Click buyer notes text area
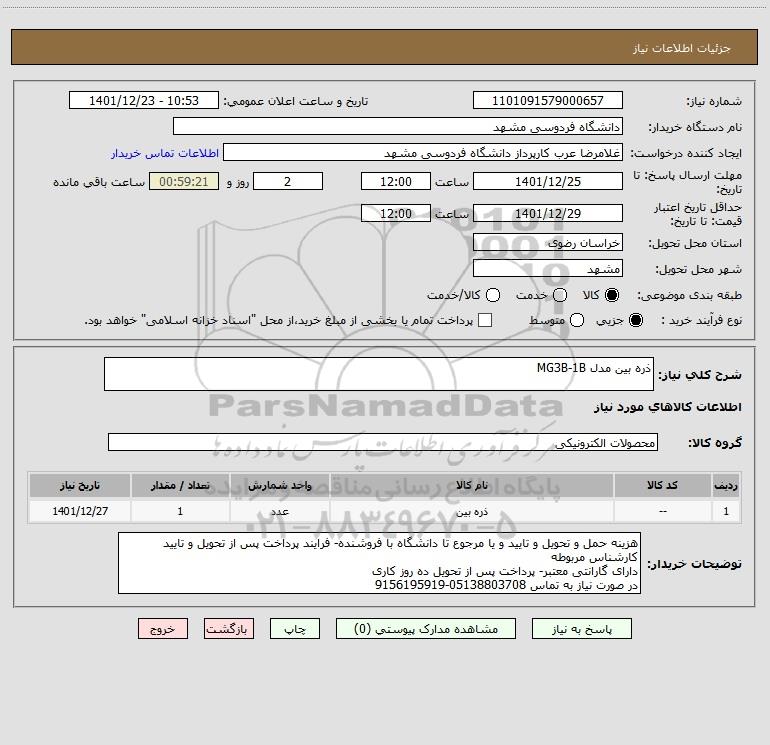The height and width of the screenshot is (745, 770). 379,563
